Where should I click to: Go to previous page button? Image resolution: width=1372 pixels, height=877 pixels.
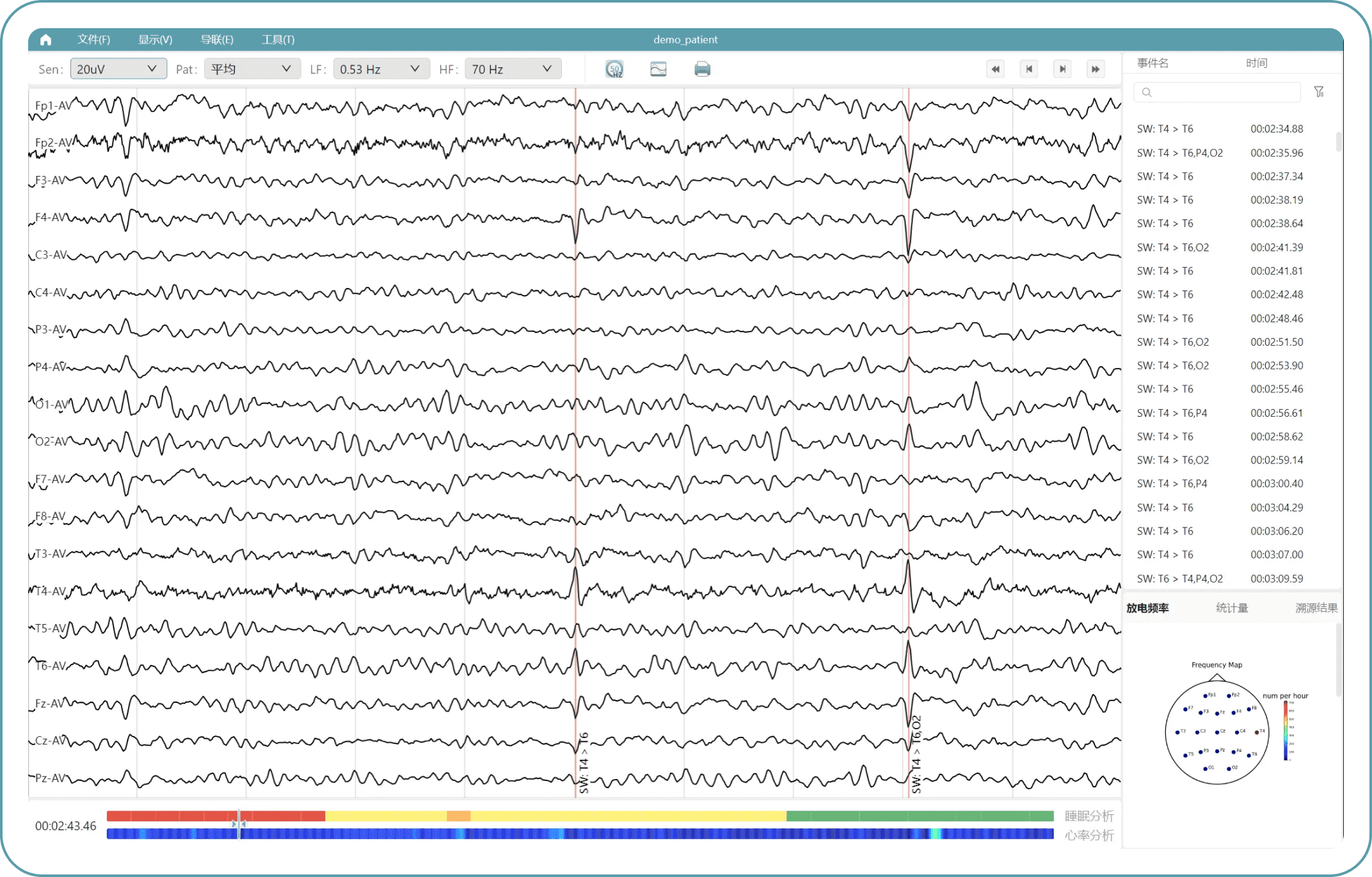[x=1029, y=69]
